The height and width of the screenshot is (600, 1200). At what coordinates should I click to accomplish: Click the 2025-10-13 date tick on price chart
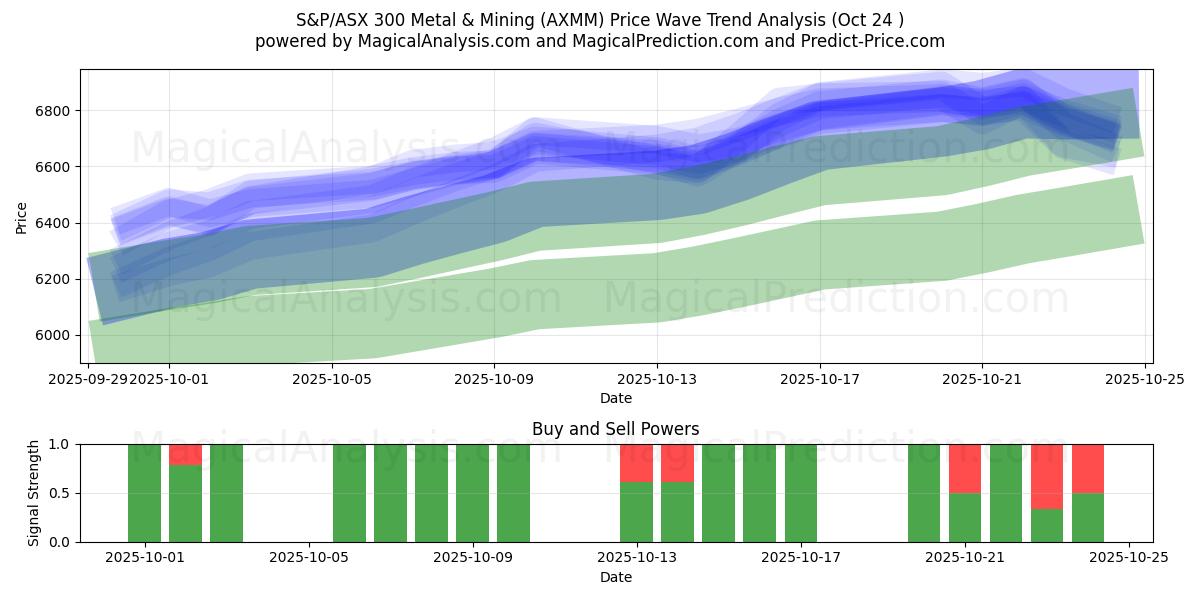tap(657, 379)
